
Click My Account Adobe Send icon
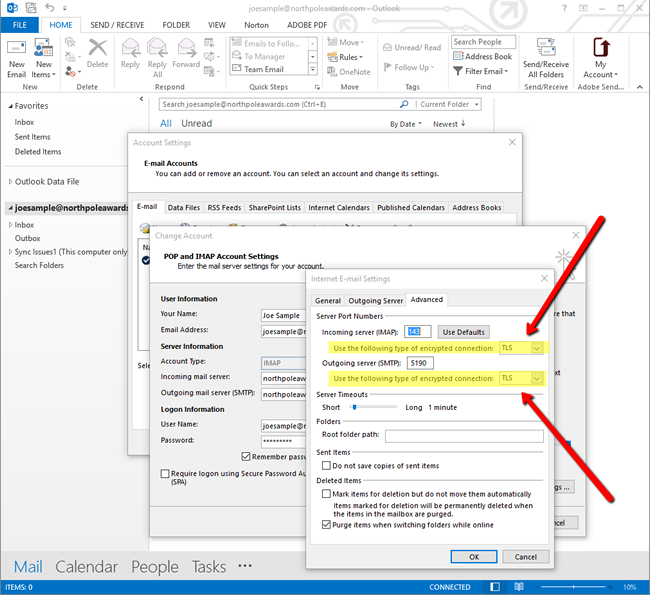pyautogui.click(x=601, y=47)
